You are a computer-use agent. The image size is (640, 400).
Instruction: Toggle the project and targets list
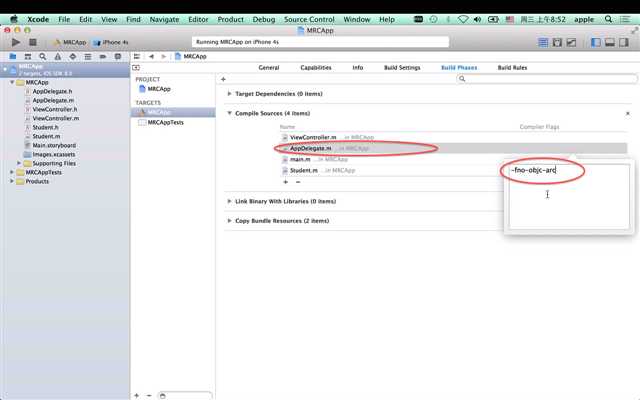pyautogui.click(x=136, y=68)
